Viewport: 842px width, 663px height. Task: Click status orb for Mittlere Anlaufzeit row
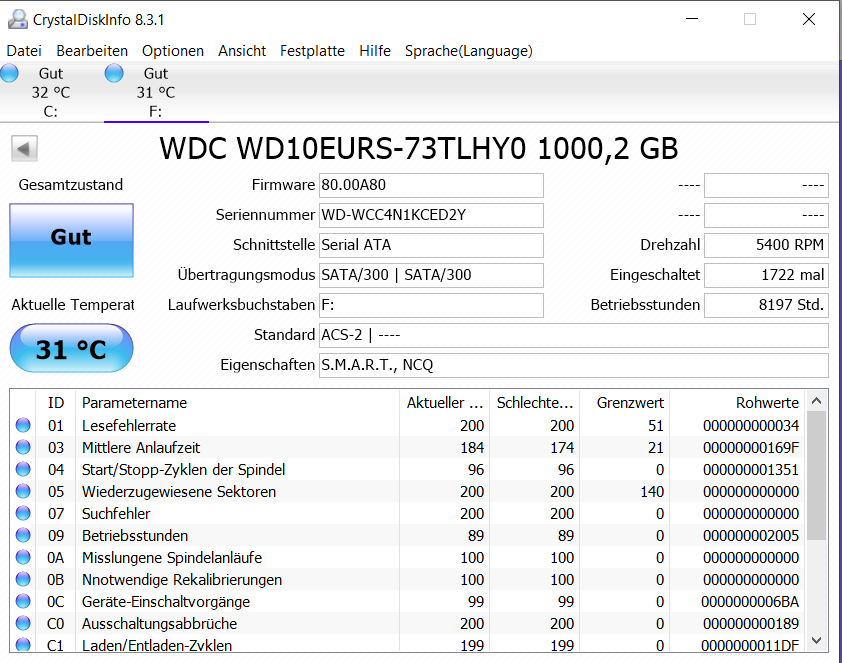click(x=23, y=447)
